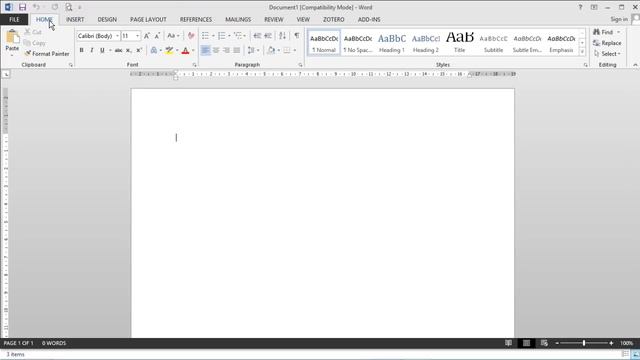640x360 pixels.
Task: Toggle Superscript formatting
Action: click(139, 50)
